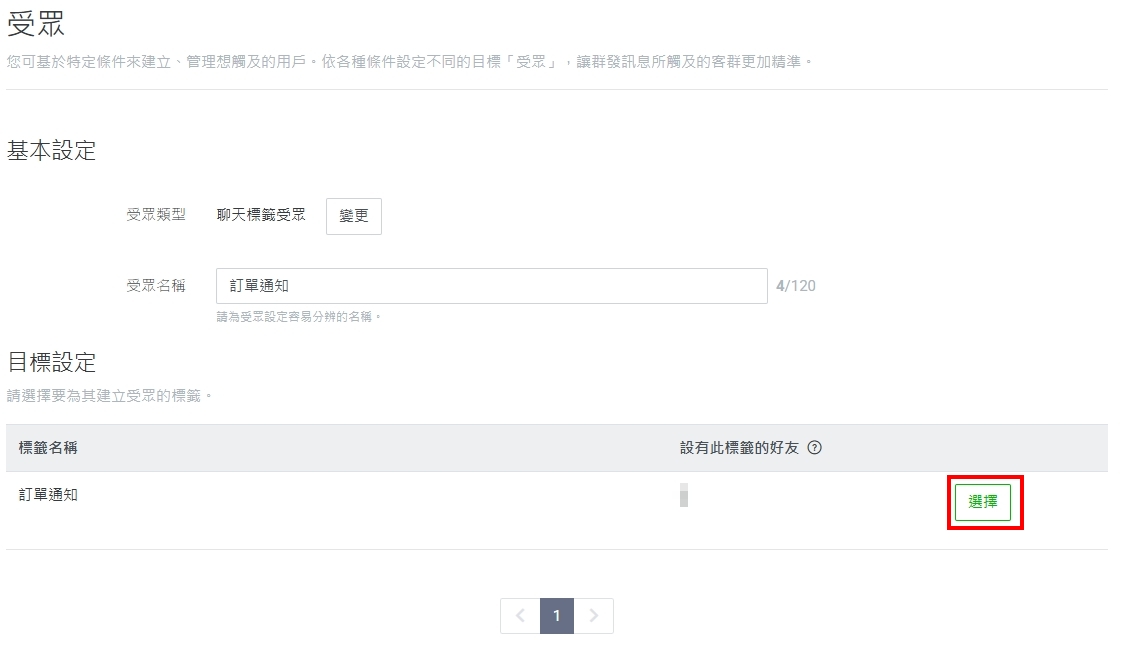Click the 受眾名稱 text input field
1123x649 pixels.
point(491,286)
